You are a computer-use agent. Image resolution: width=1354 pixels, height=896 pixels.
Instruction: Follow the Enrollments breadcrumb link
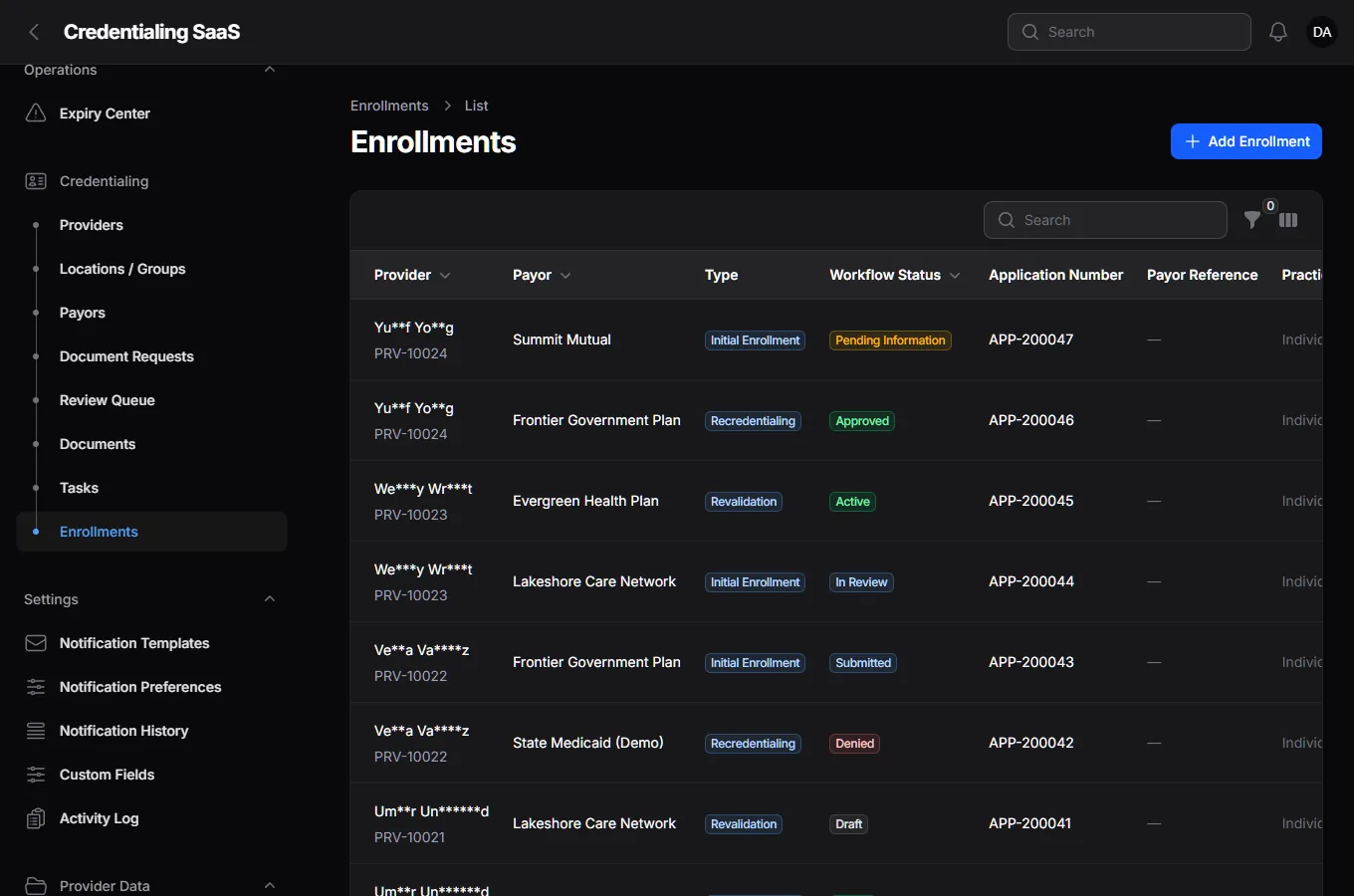point(389,106)
